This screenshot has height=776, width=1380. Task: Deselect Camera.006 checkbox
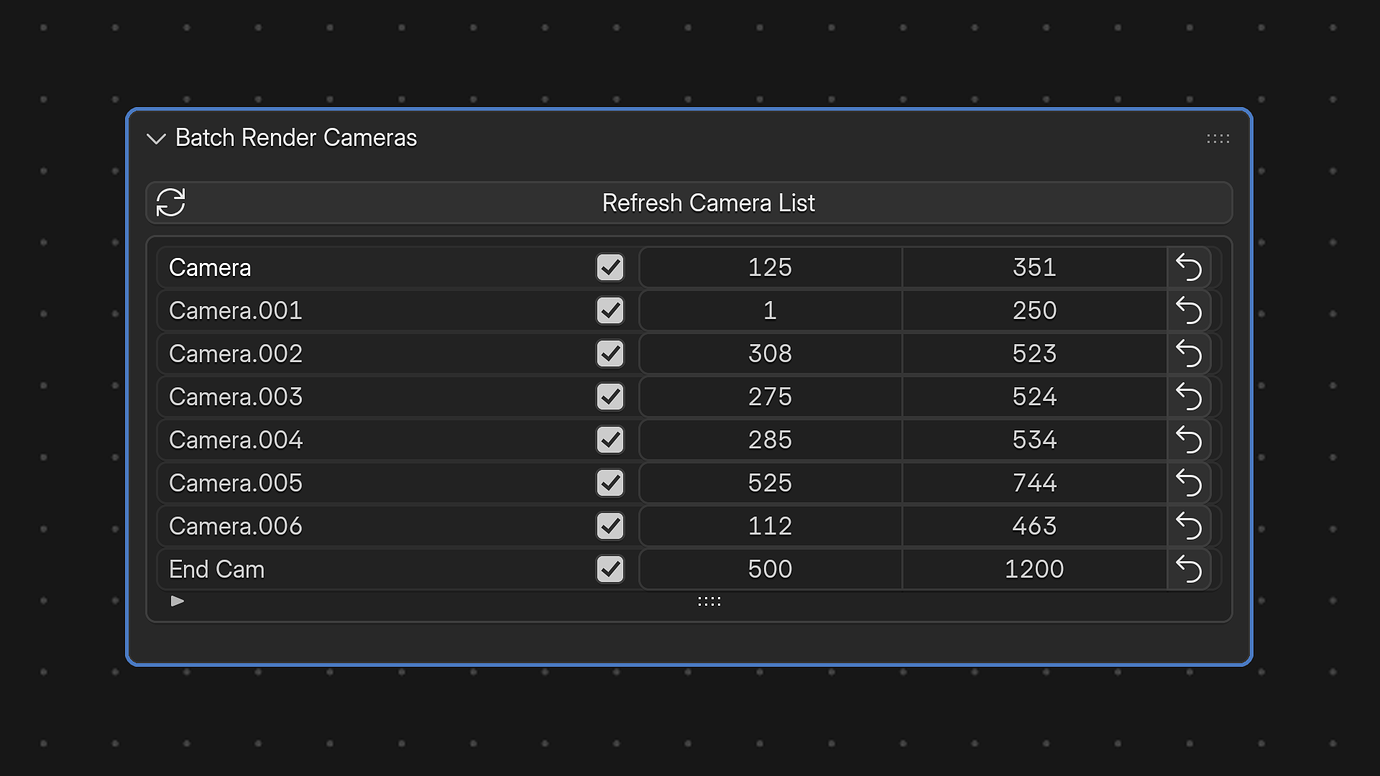[x=610, y=526]
